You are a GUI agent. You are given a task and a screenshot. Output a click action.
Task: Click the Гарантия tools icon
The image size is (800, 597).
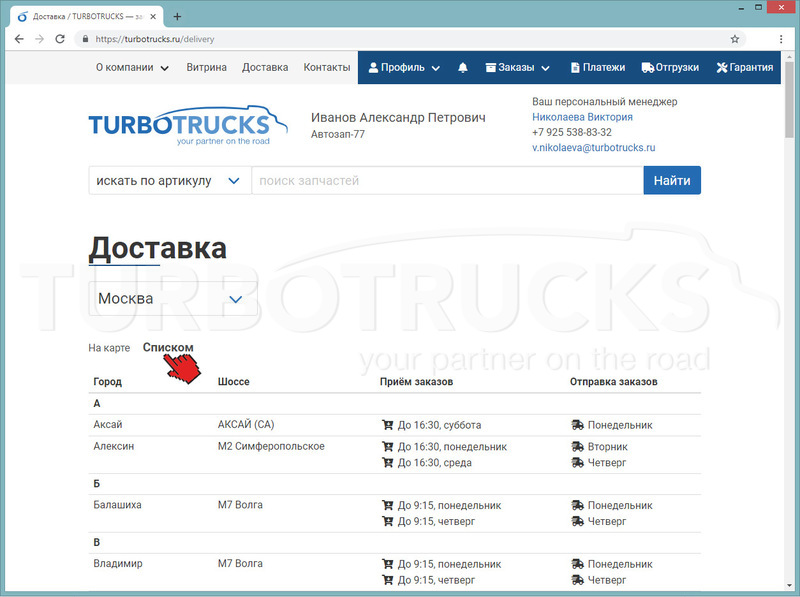(722, 67)
